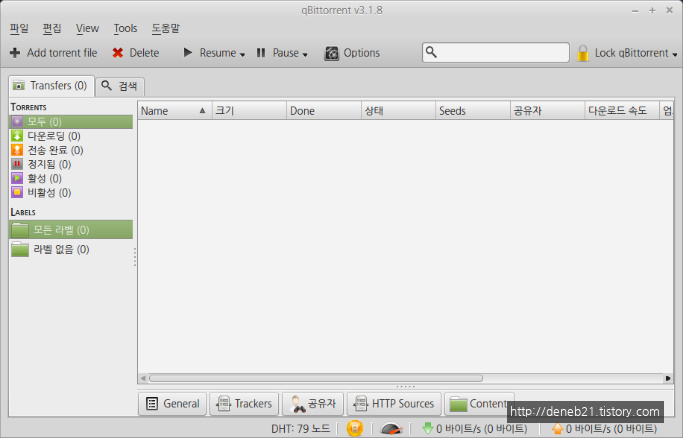The image size is (683, 438).
Task: Open the Trackers panel button
Action: 243,404
